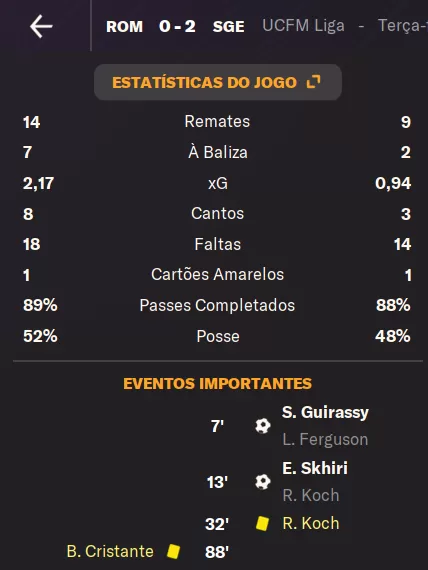Image resolution: width=428 pixels, height=570 pixels.
Task: Select the Posse statistic row
Action: 217,336
